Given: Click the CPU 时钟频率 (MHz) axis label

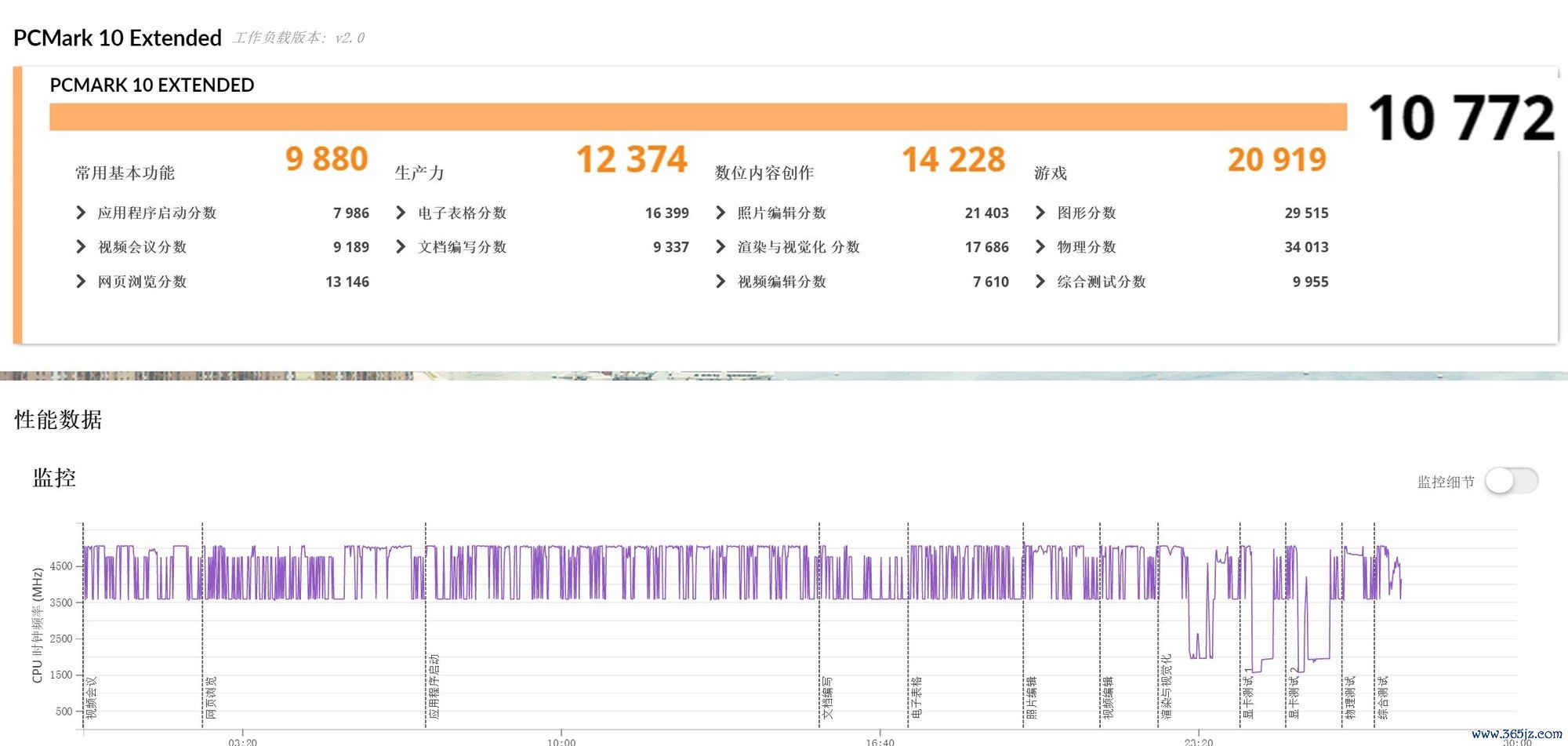Looking at the screenshot, I should 37,625.
